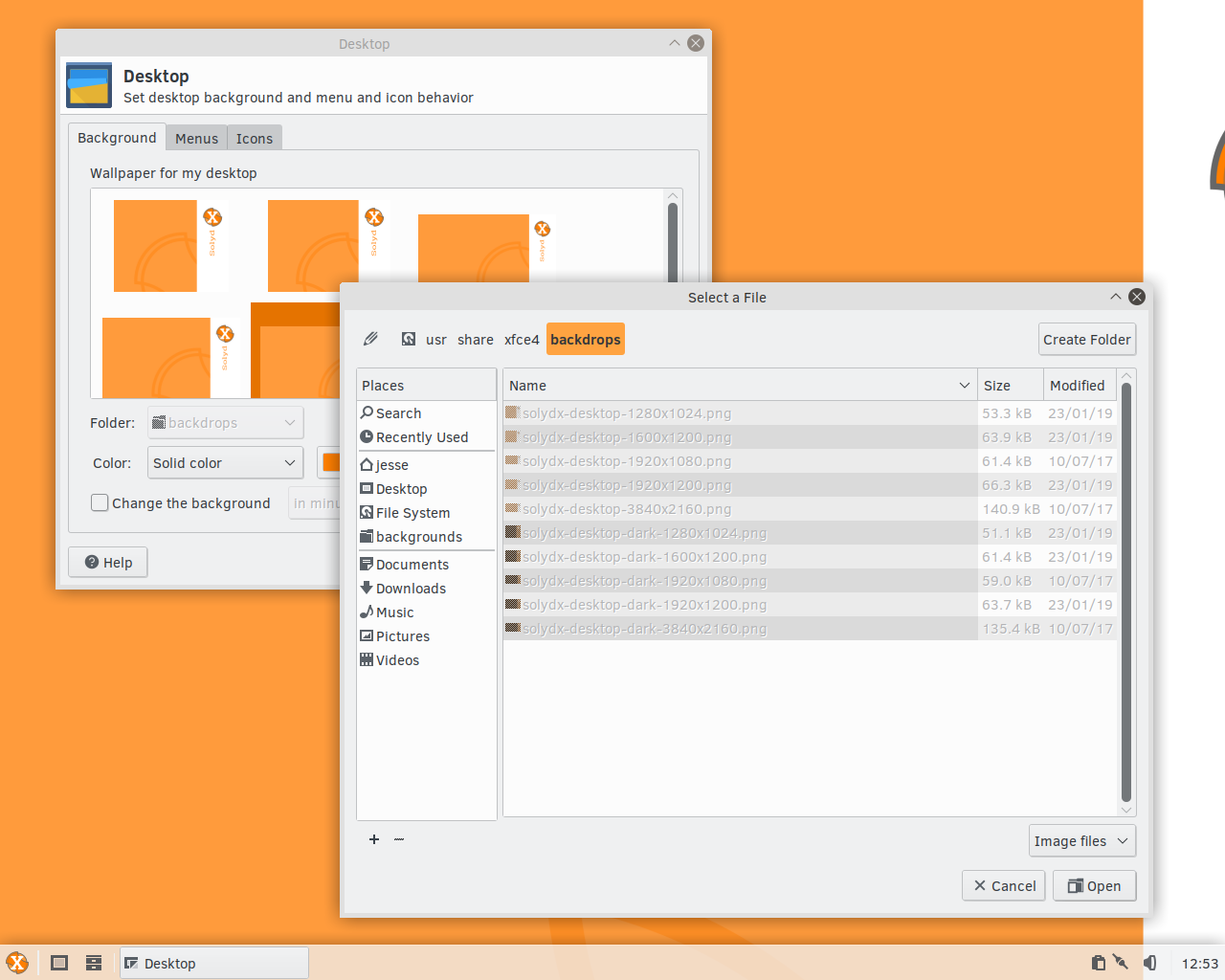Go to jesse home folder in Places
1225x980 pixels.
coord(427,464)
